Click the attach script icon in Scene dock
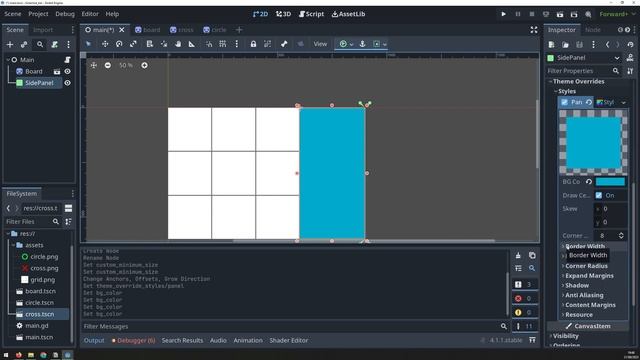The image size is (640, 360). pyautogui.click(x=54, y=44)
